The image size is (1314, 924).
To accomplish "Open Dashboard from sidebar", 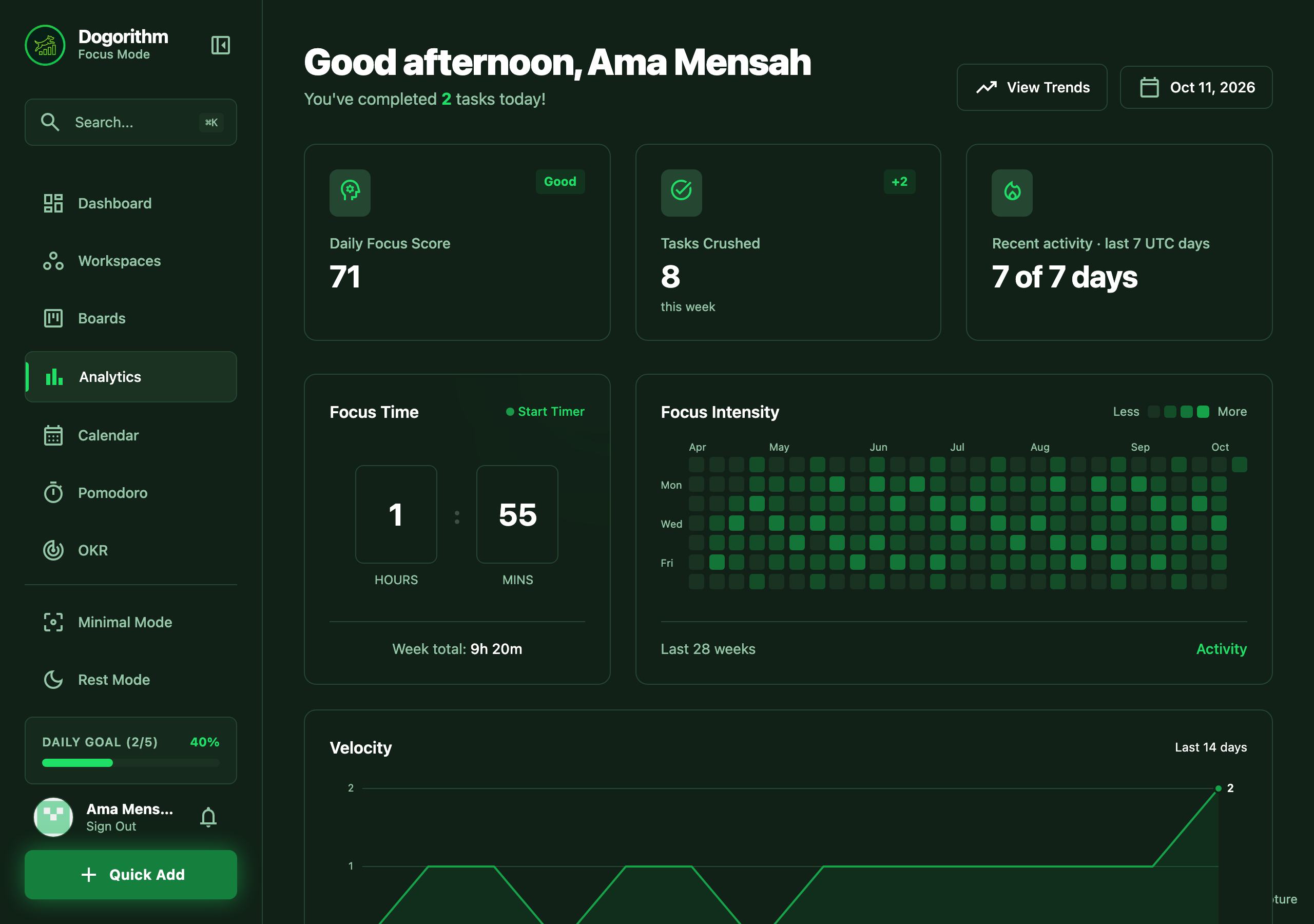I will [130, 203].
